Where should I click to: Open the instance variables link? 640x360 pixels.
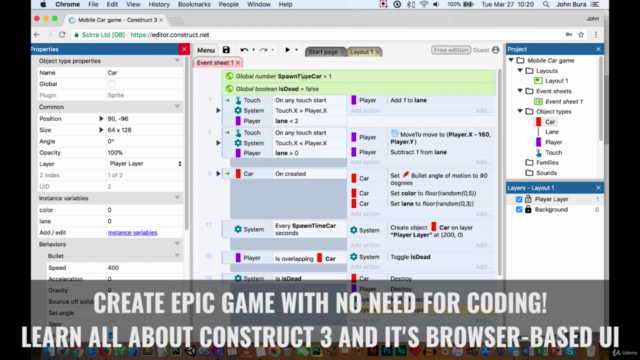(133, 233)
